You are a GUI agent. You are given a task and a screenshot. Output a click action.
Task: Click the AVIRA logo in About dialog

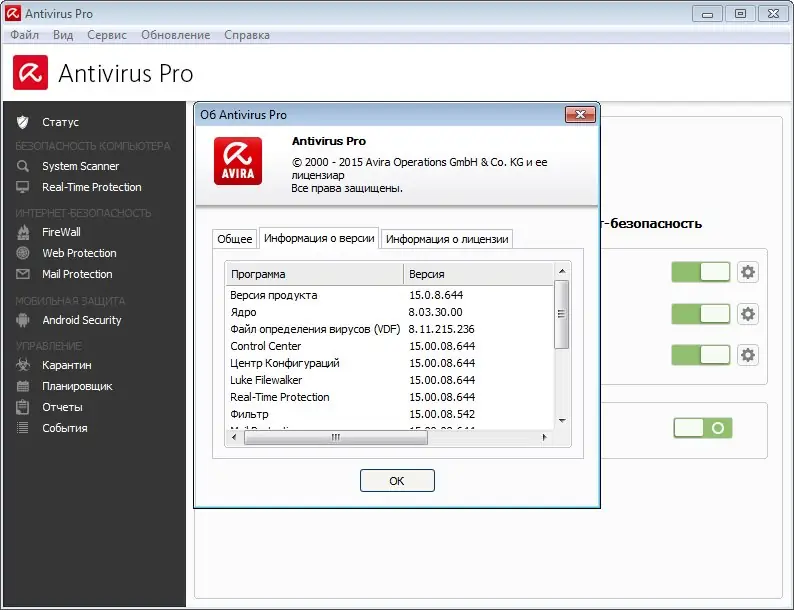(237, 160)
